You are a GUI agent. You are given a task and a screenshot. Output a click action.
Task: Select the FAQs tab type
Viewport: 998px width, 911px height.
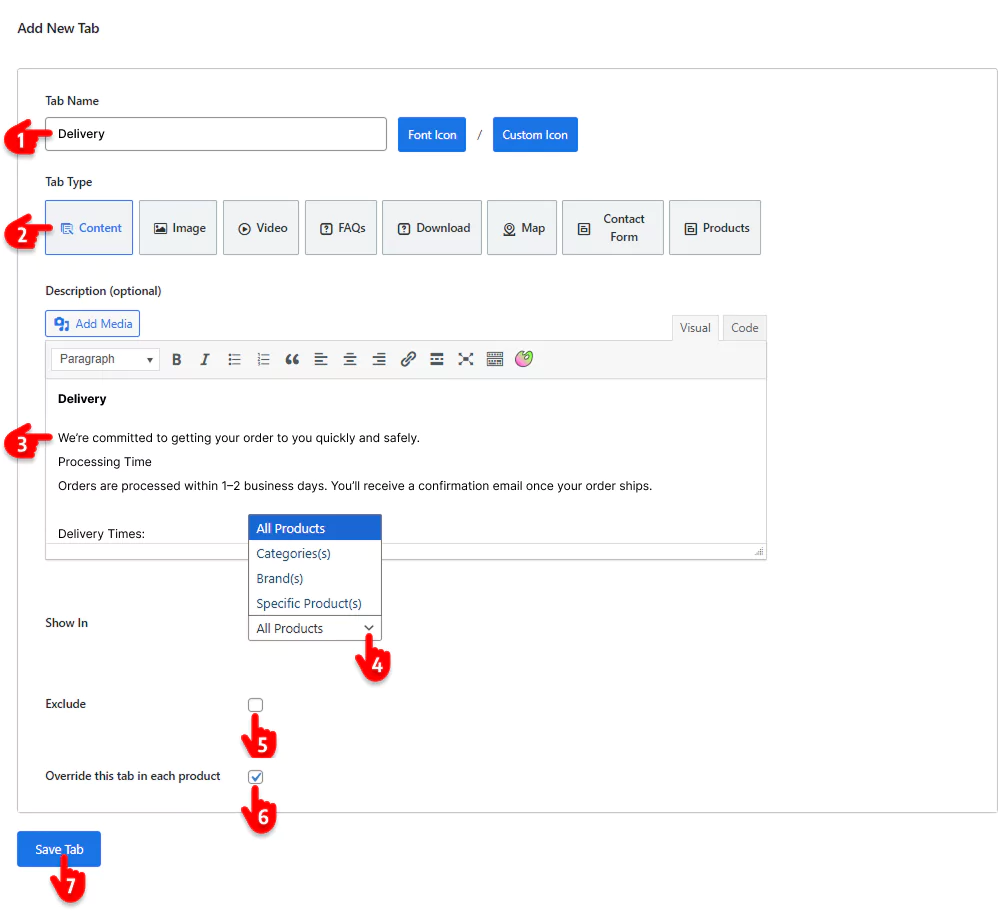point(341,228)
